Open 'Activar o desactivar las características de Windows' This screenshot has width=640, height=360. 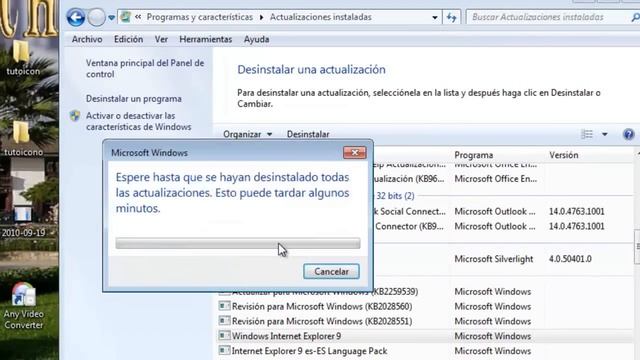click(139, 121)
